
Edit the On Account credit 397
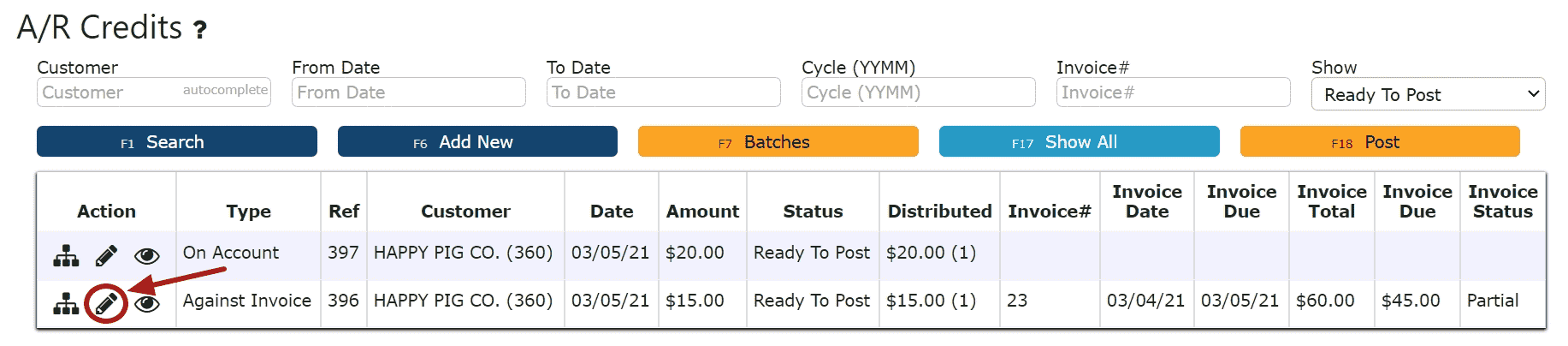point(106,255)
